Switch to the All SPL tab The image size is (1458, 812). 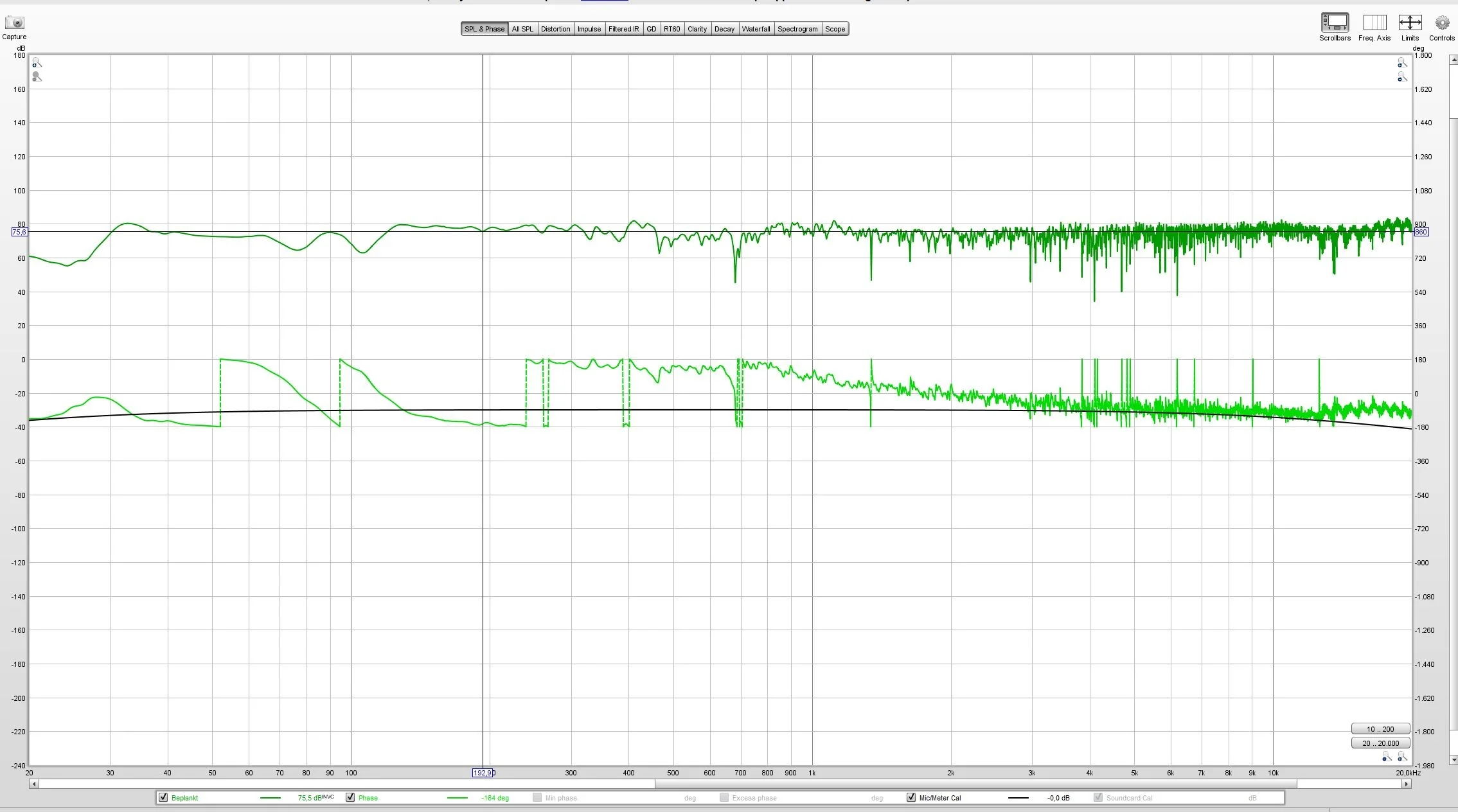point(522,29)
